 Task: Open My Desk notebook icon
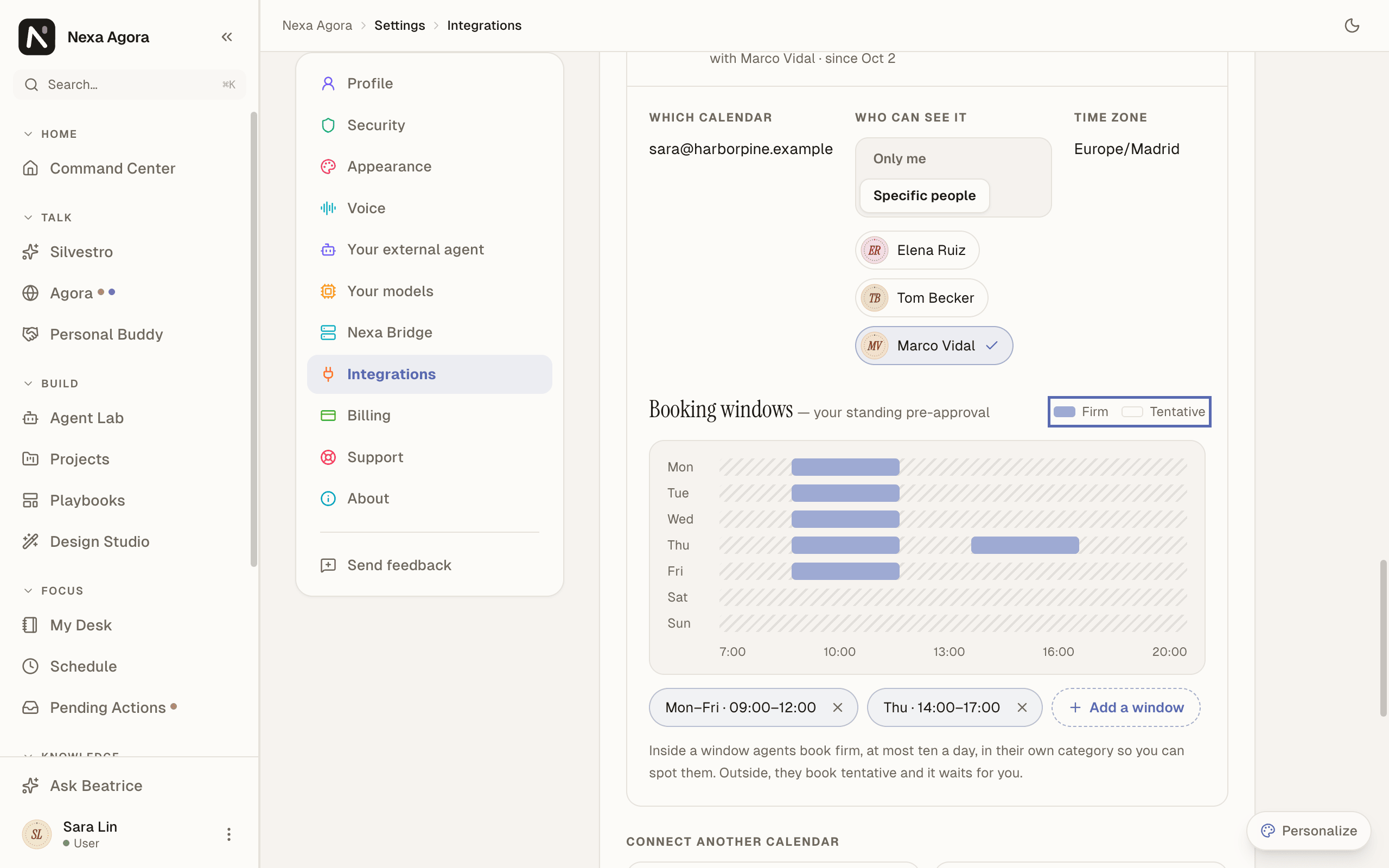click(30, 624)
